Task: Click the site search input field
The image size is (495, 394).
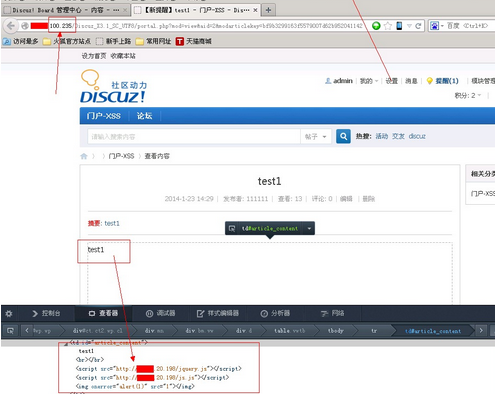Action: 194,137
